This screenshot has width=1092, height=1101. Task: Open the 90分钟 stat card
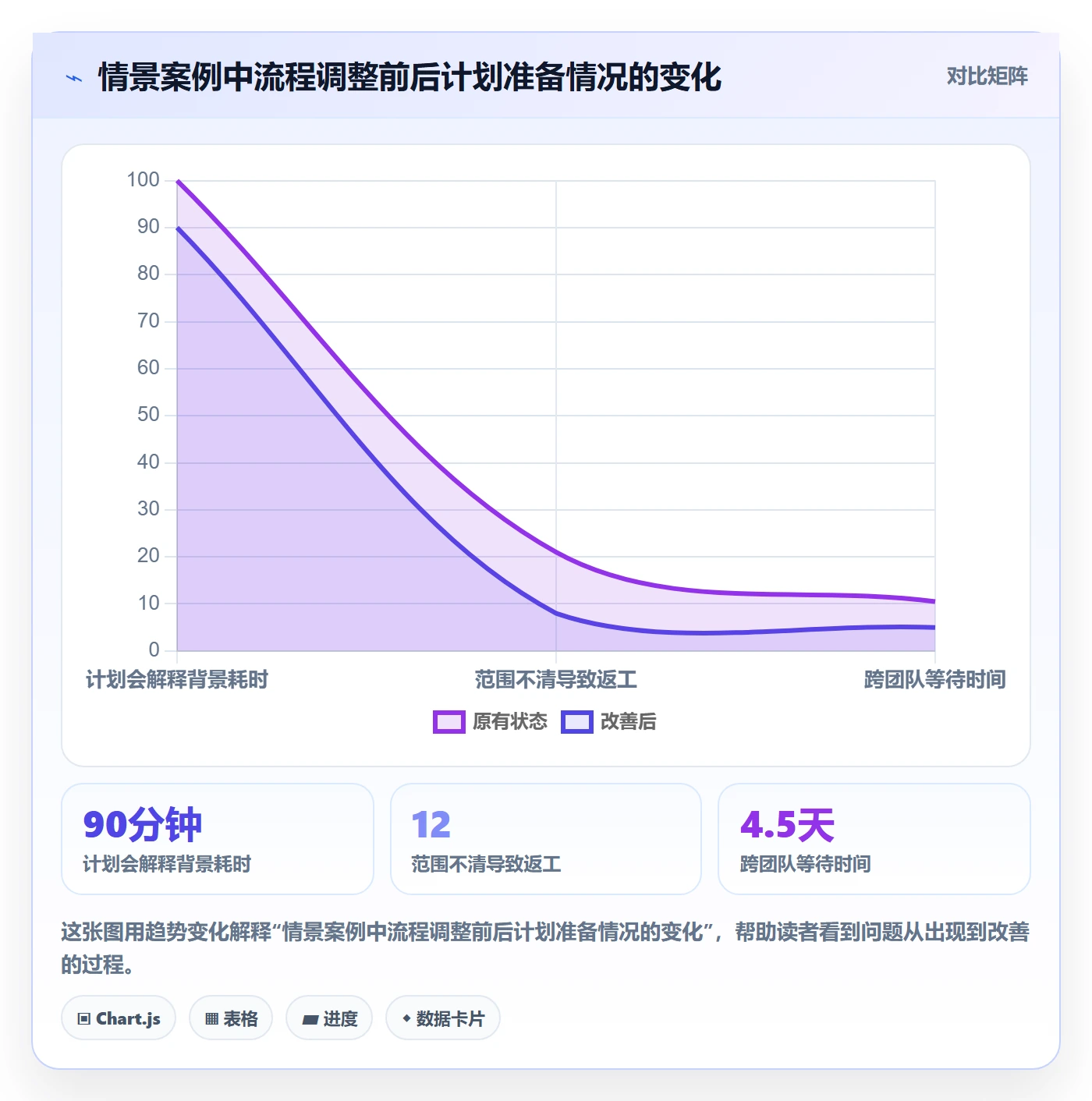tap(218, 839)
